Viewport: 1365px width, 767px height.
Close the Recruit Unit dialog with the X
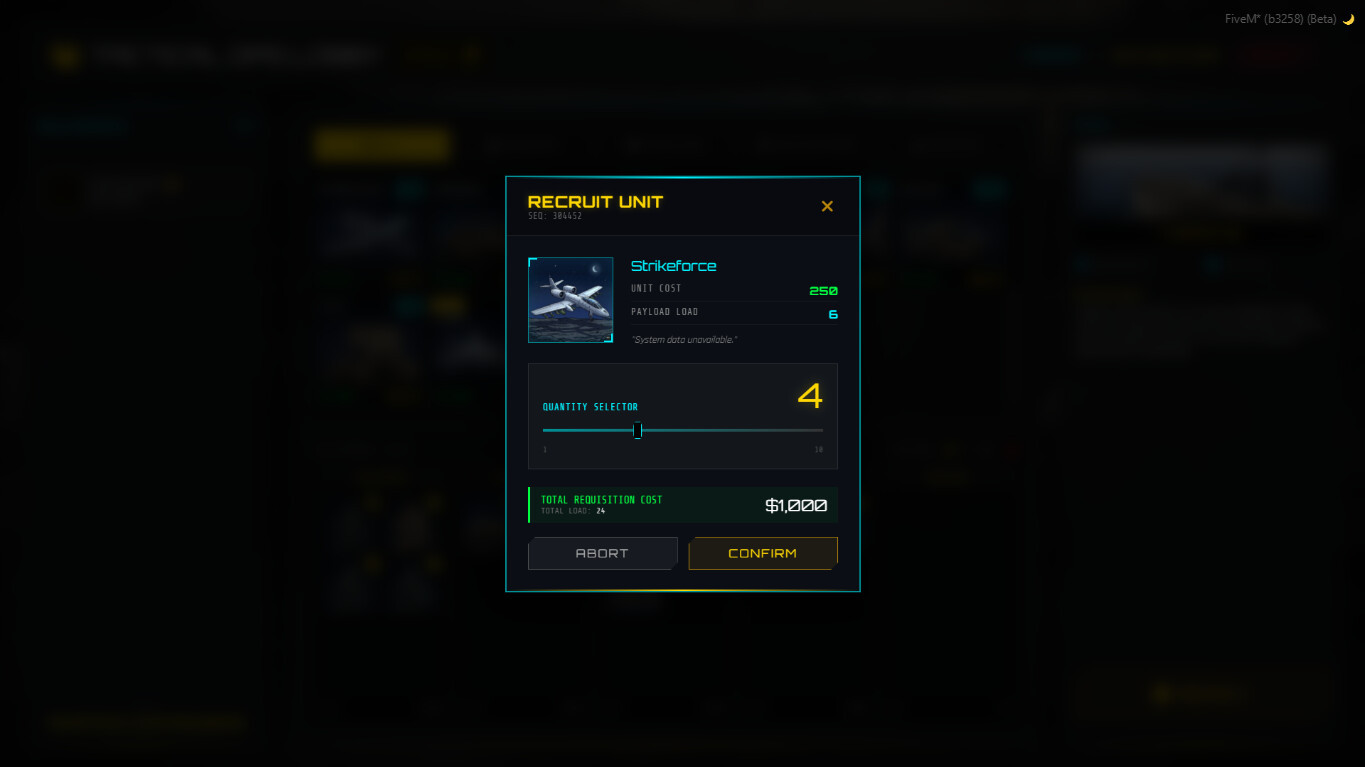[827, 206]
